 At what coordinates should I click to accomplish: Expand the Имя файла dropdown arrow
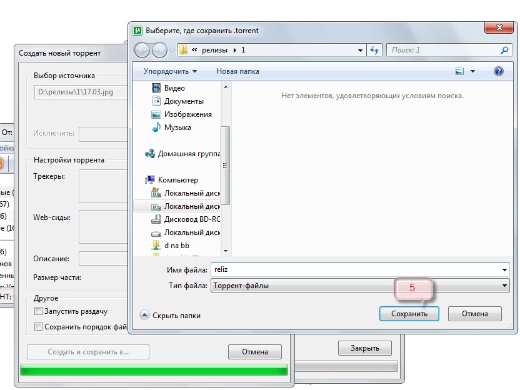pos(505,270)
